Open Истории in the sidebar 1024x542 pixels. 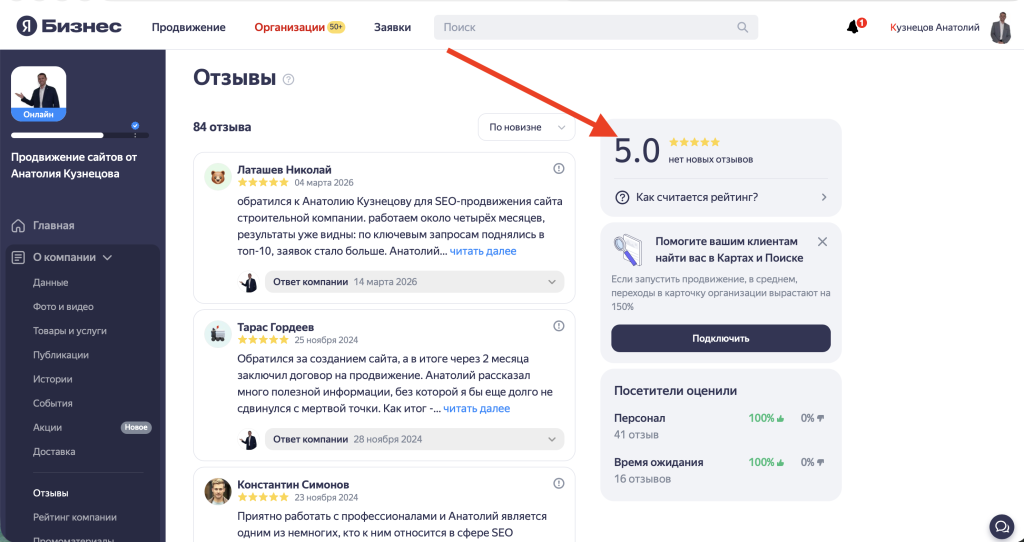click(x=53, y=379)
